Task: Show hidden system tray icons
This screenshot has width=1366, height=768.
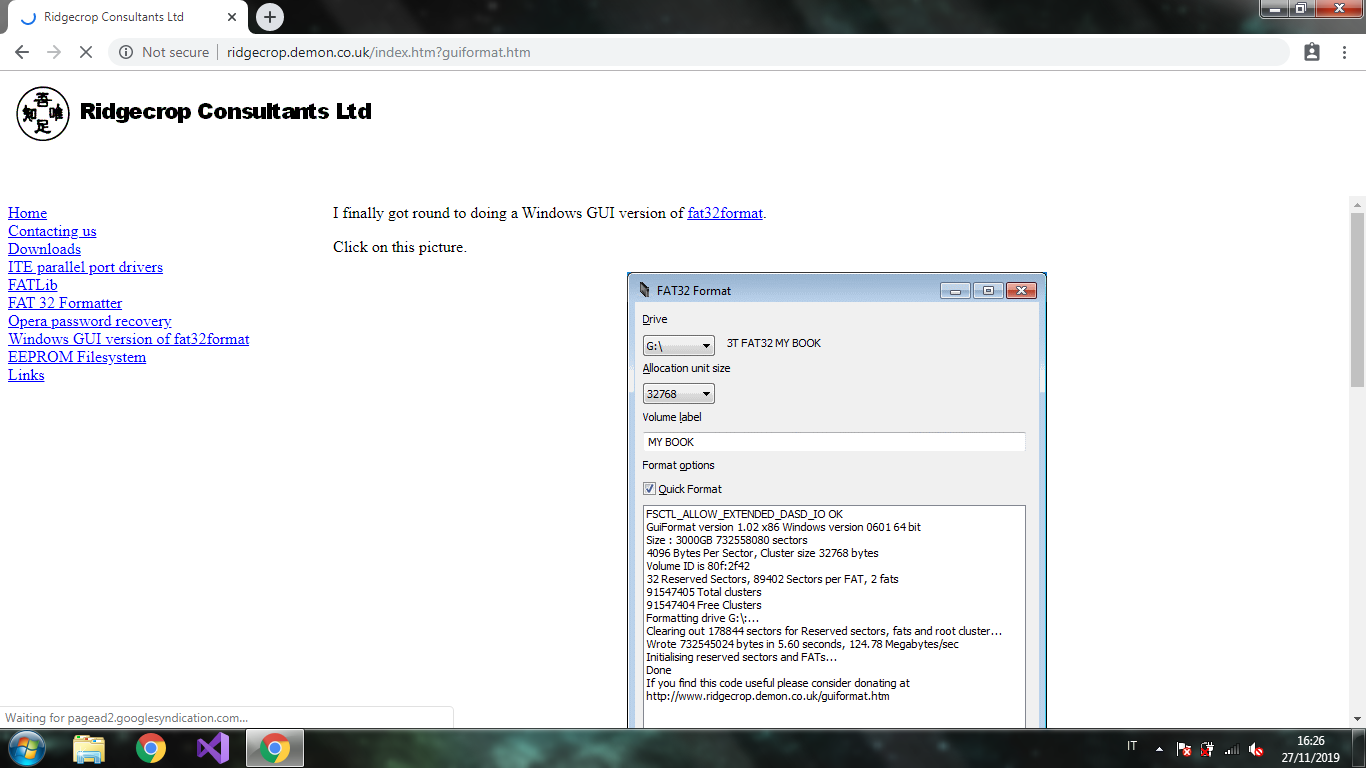Action: 1159,748
